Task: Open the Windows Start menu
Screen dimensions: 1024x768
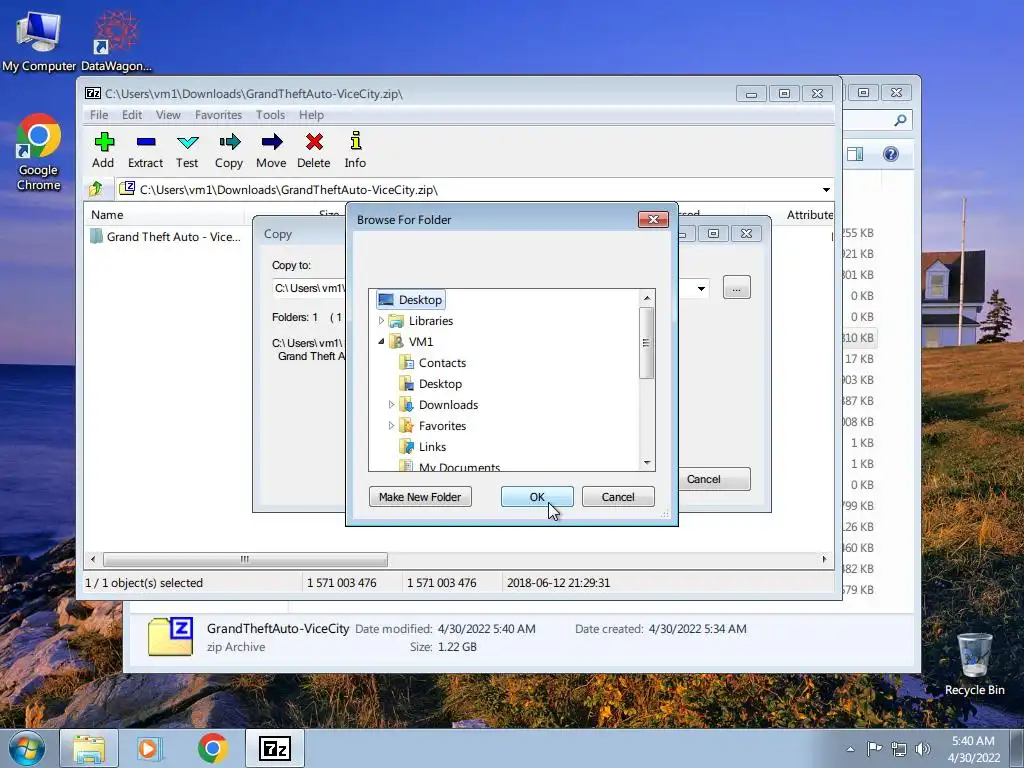Action: [x=27, y=748]
